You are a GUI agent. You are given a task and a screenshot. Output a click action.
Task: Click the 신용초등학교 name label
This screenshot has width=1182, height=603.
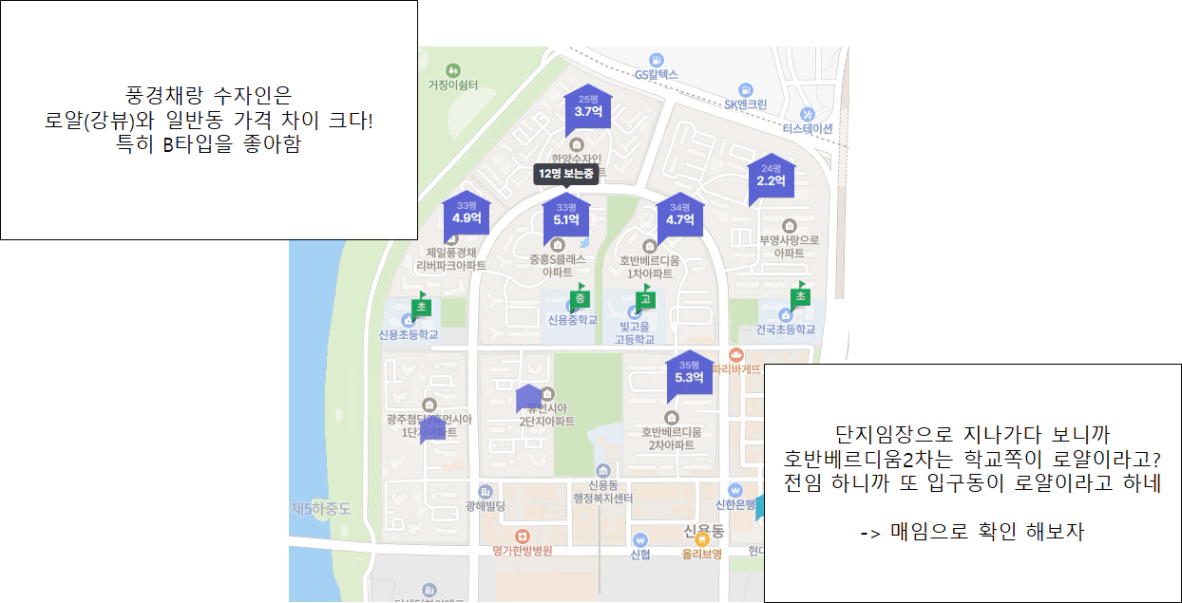(x=409, y=334)
